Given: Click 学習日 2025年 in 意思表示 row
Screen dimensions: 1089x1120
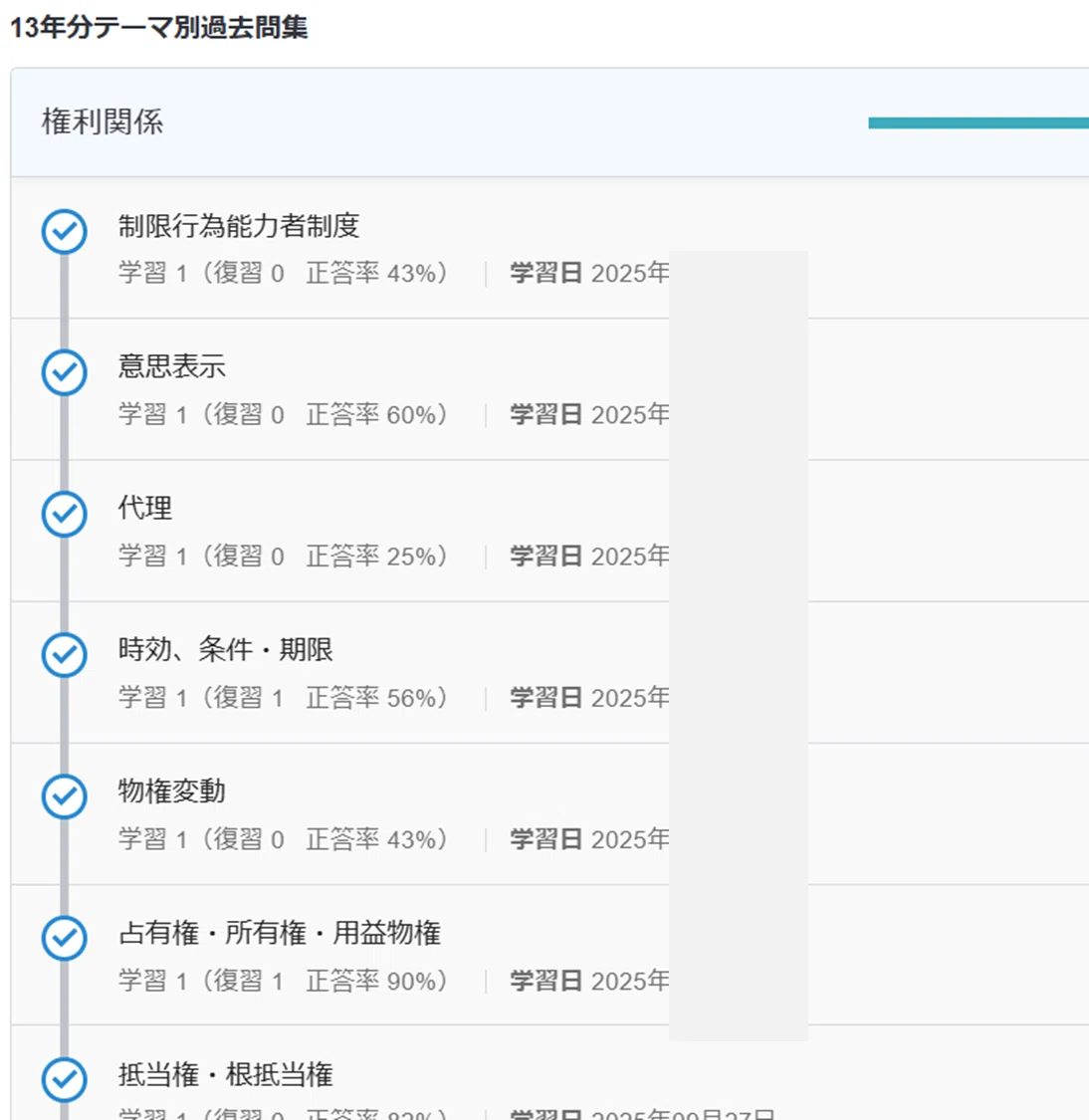Looking at the screenshot, I should [589, 414].
